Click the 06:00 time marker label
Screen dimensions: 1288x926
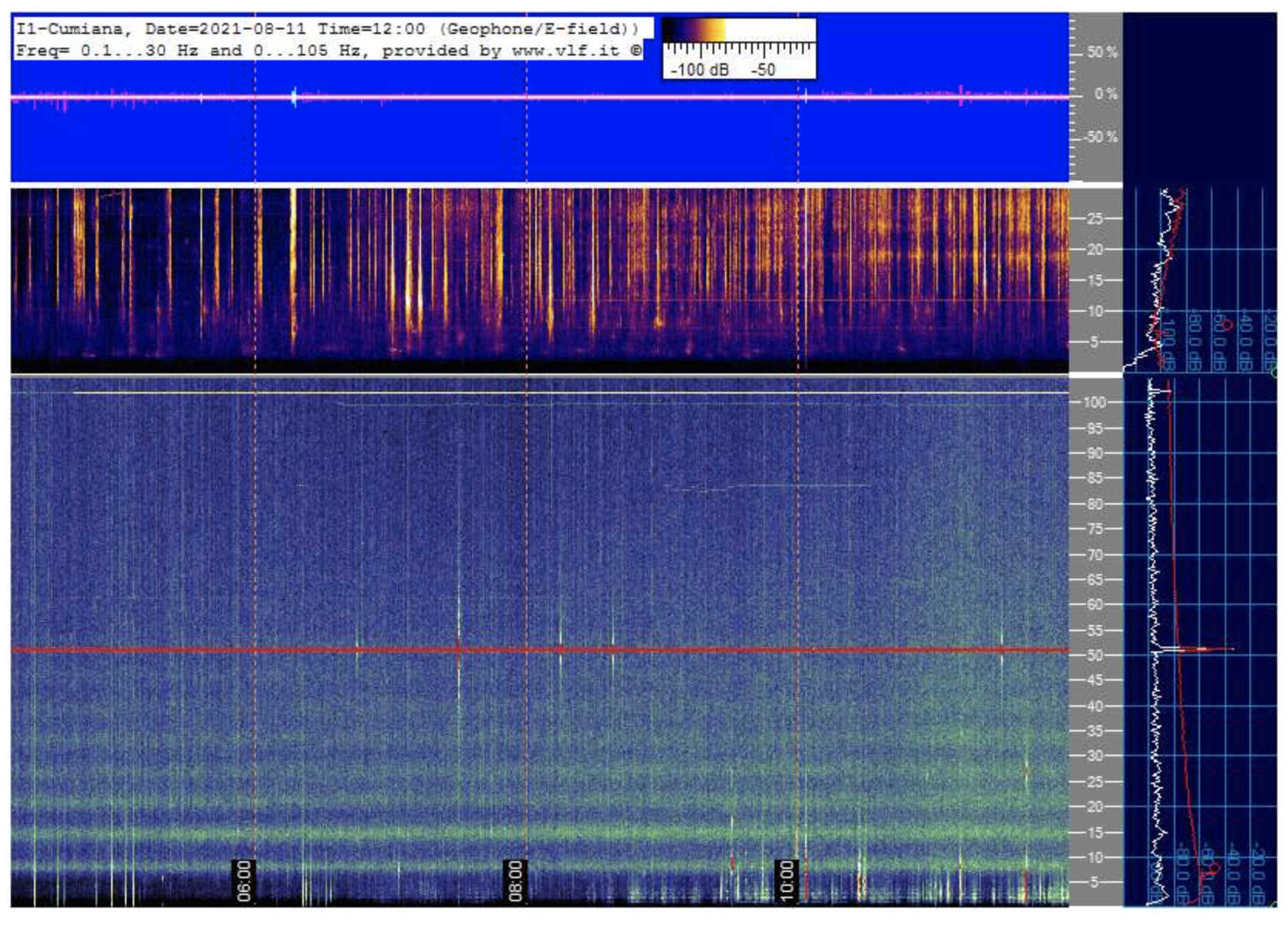pos(244,880)
